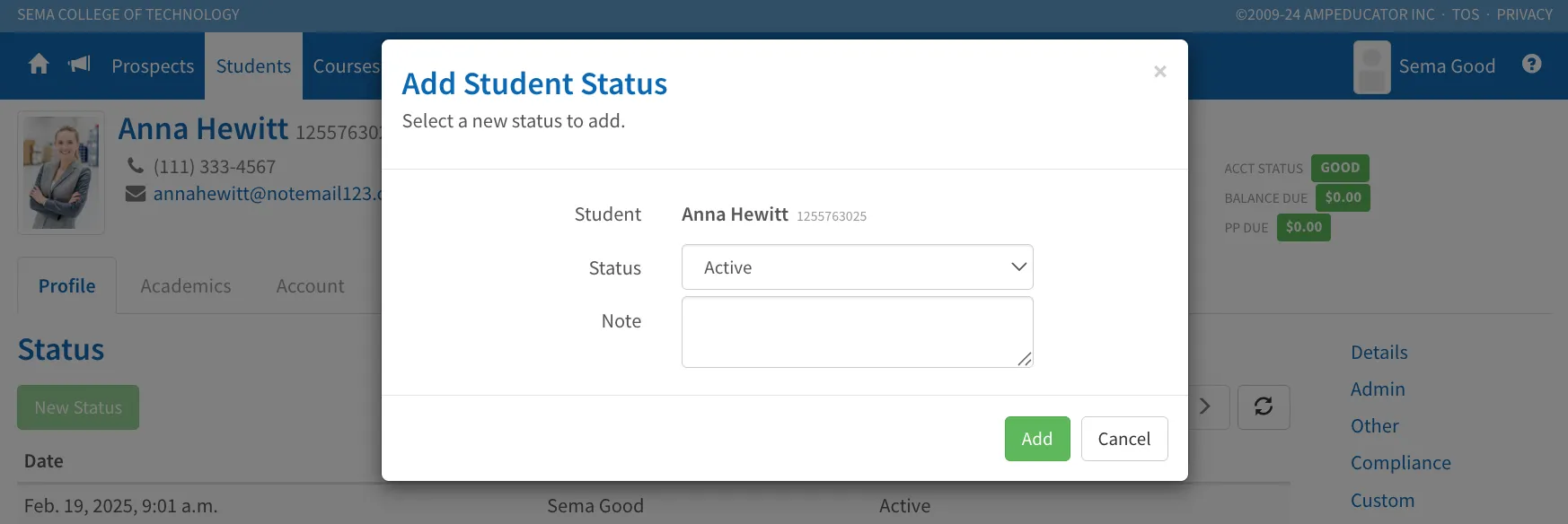The image size is (1568, 524).
Task: Close the Add Student Status dialog
Action: (x=1160, y=72)
